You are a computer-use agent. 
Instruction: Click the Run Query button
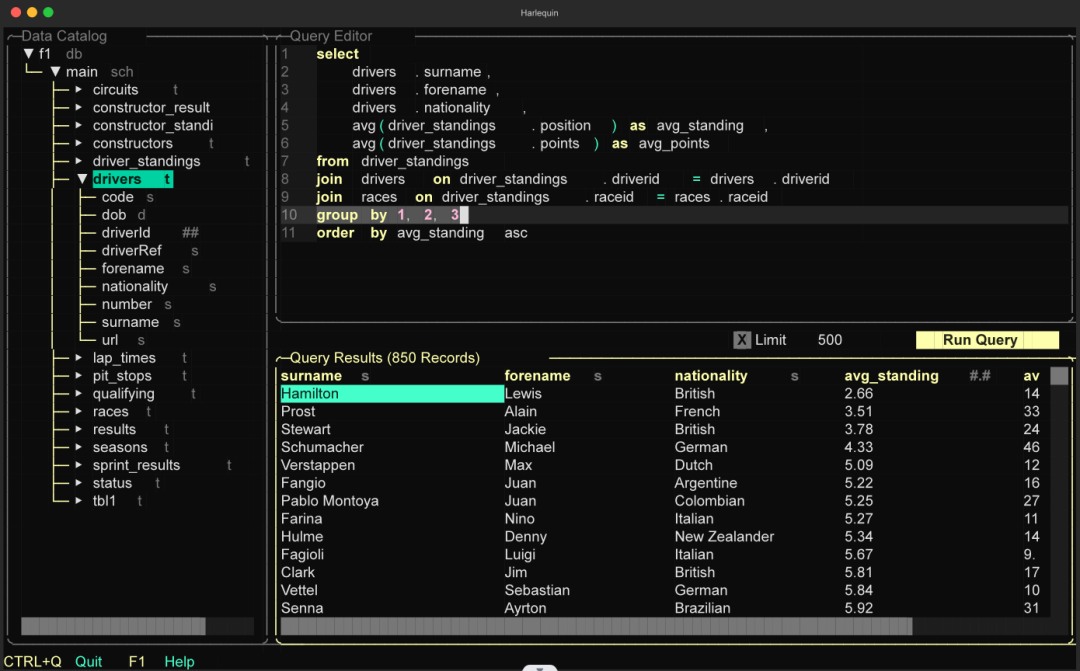(x=987, y=340)
